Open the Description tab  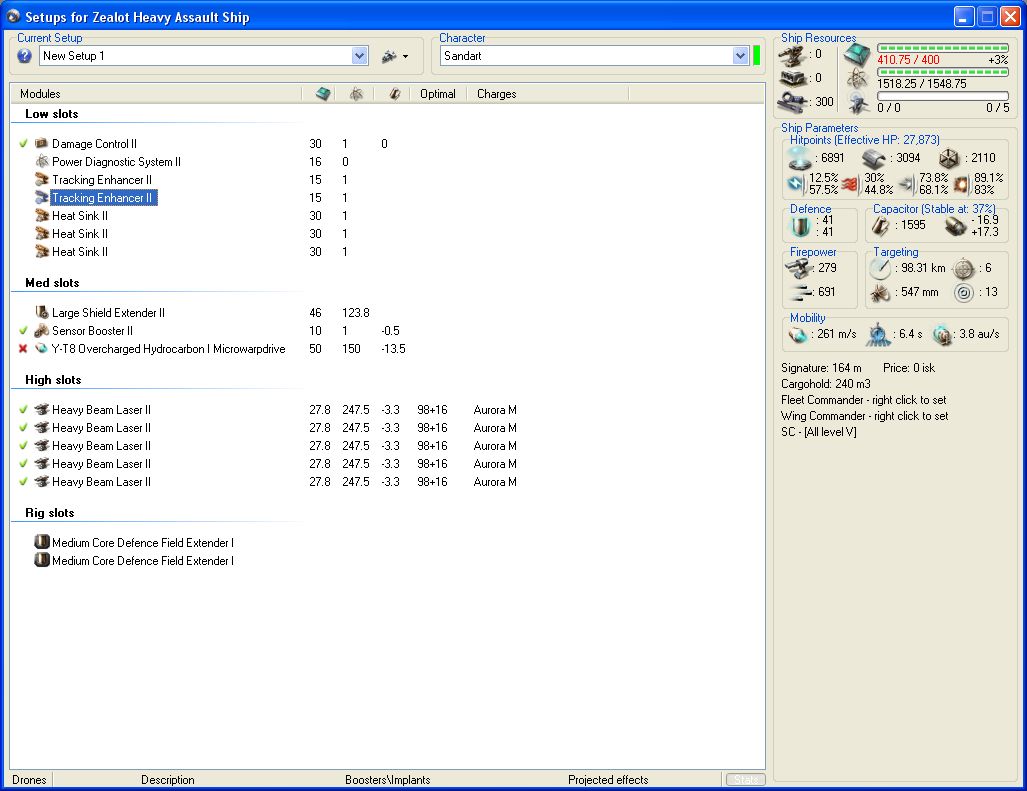168,780
